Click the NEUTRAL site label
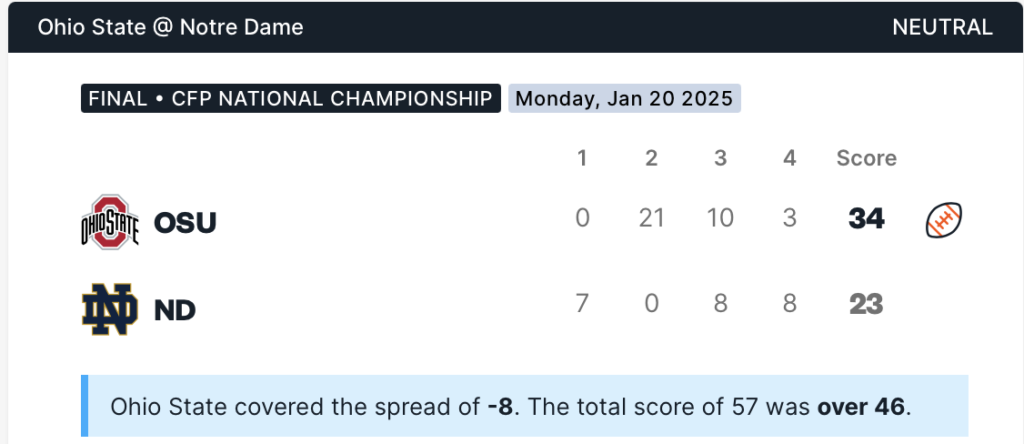 tap(942, 27)
